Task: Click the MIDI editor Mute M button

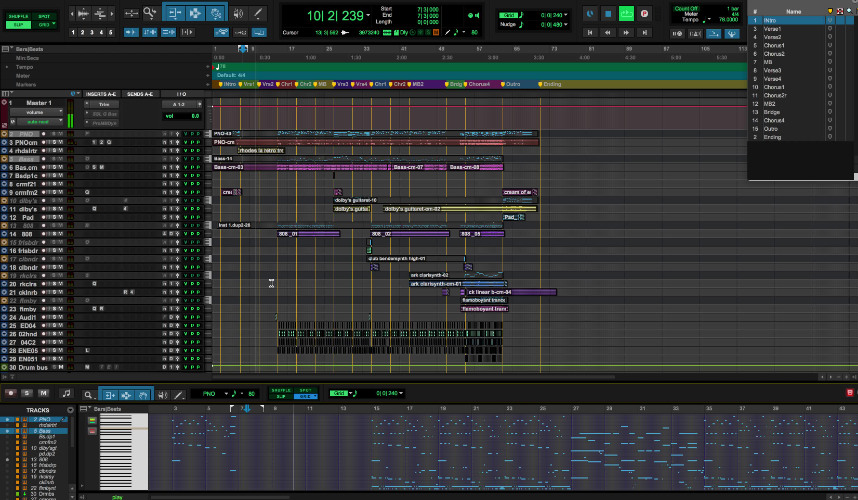Action: click(x=43, y=393)
